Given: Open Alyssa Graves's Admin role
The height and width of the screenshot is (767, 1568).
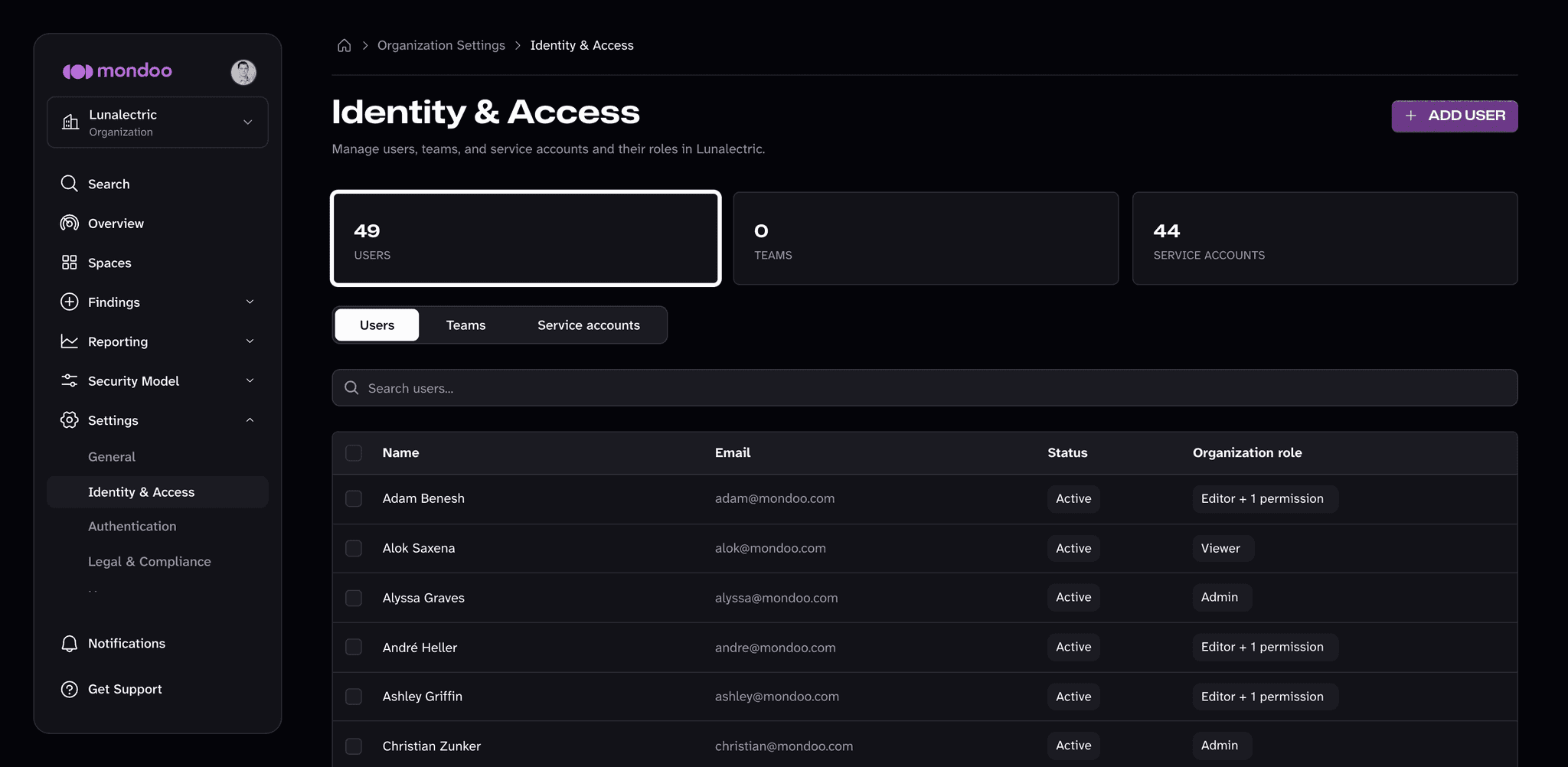Looking at the screenshot, I should tap(1222, 597).
